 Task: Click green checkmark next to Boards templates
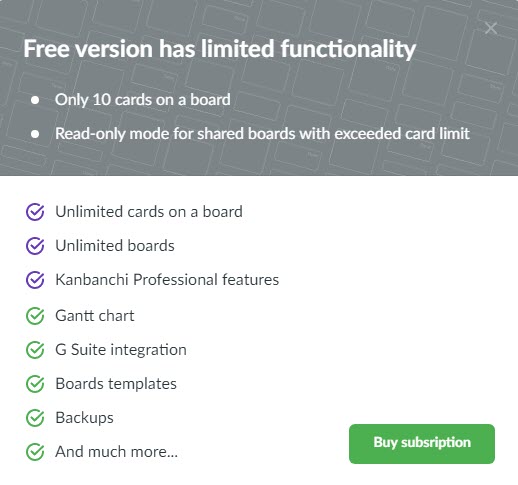(x=35, y=384)
